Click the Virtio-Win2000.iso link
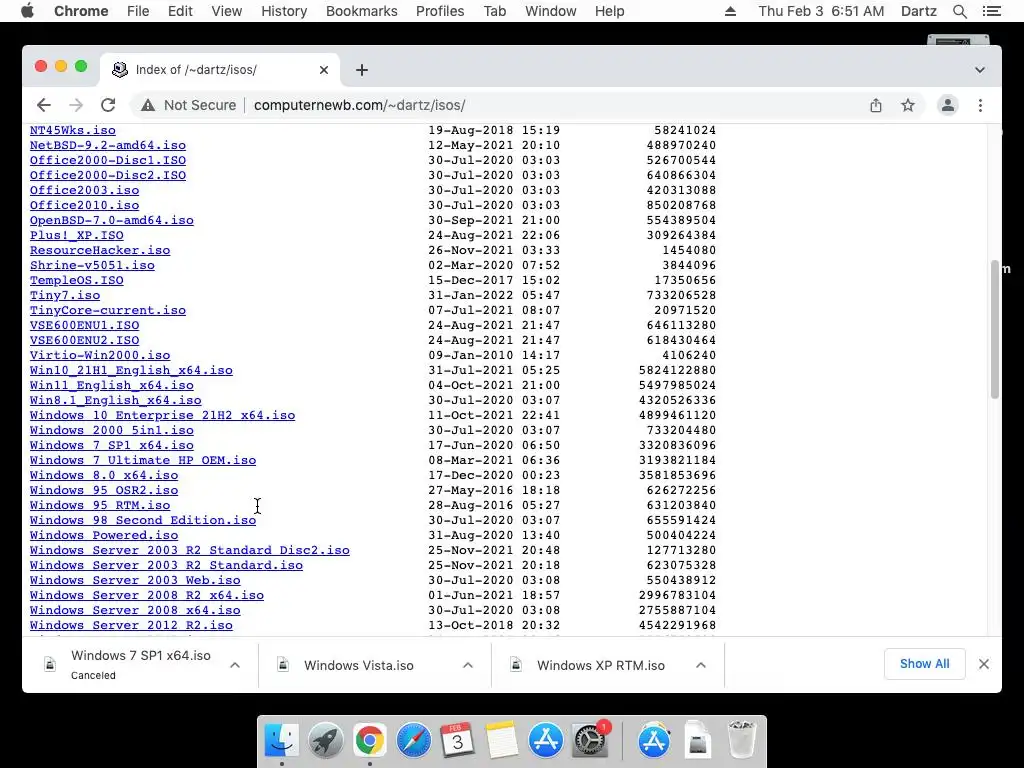This screenshot has width=1024, height=768. tap(100, 355)
